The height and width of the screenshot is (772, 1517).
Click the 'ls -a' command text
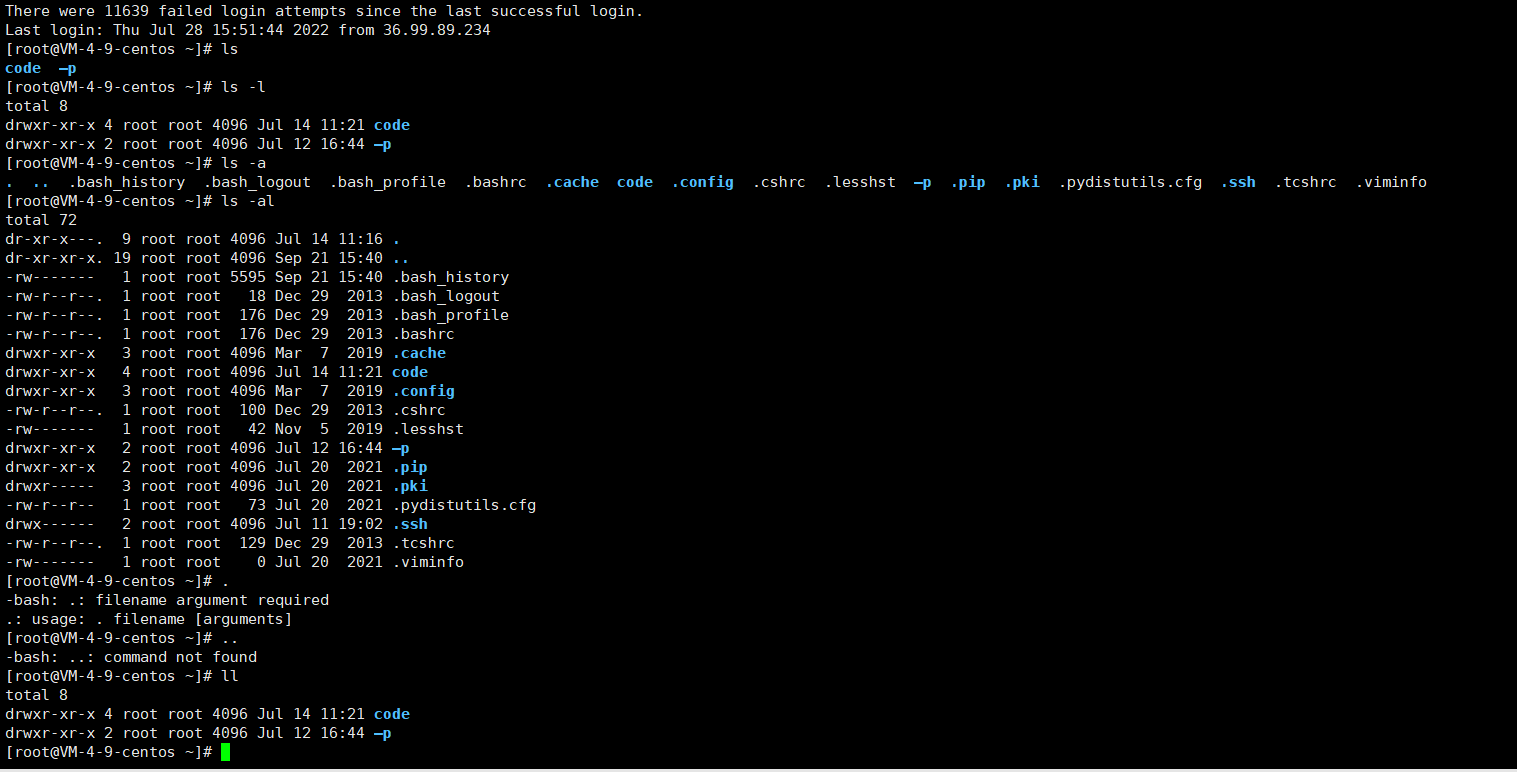pyautogui.click(x=243, y=163)
